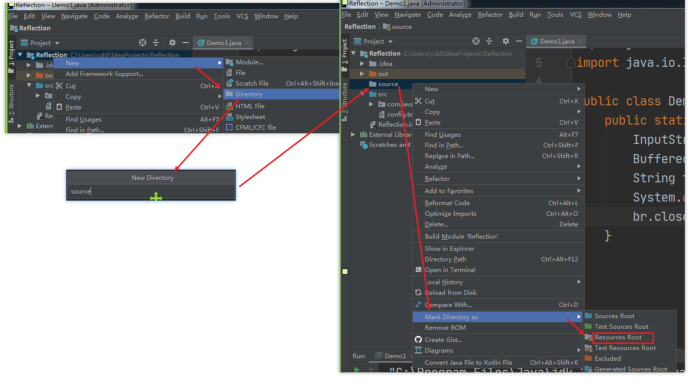The image size is (696, 384).
Task: Click New Directory name input field
Action: coord(151,191)
